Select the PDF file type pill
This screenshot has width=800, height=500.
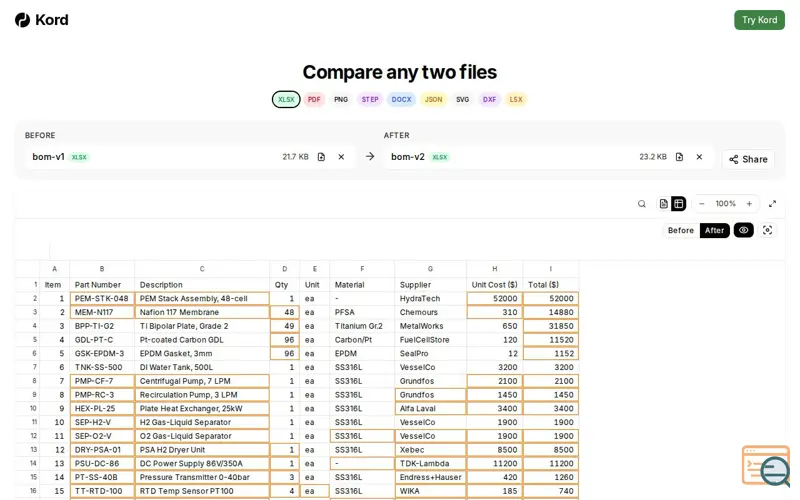pos(314,99)
